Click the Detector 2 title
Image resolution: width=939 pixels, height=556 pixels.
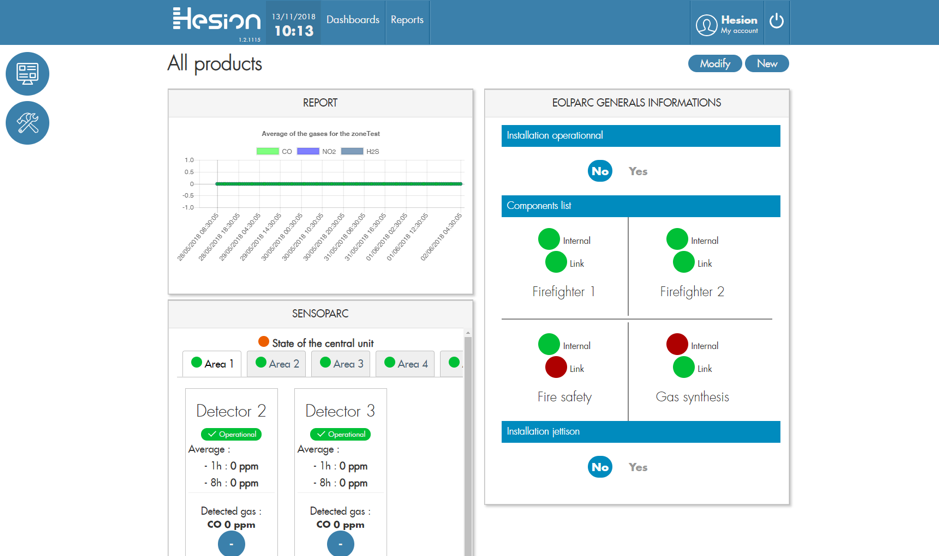click(x=231, y=411)
